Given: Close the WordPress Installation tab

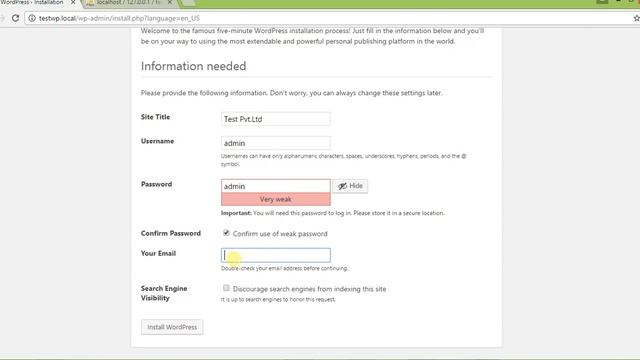Looking at the screenshot, I should point(73,2).
